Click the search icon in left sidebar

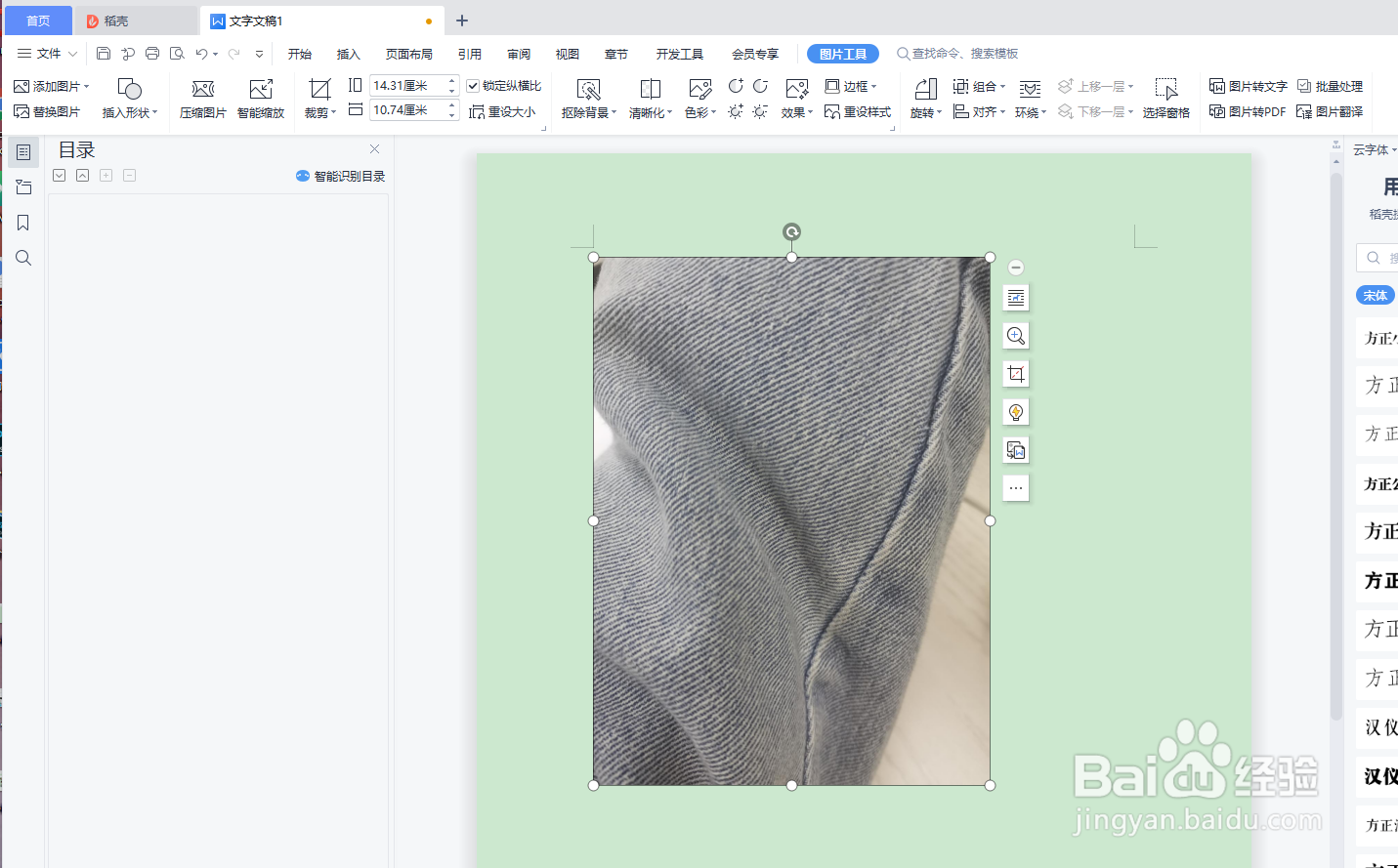tap(23, 258)
